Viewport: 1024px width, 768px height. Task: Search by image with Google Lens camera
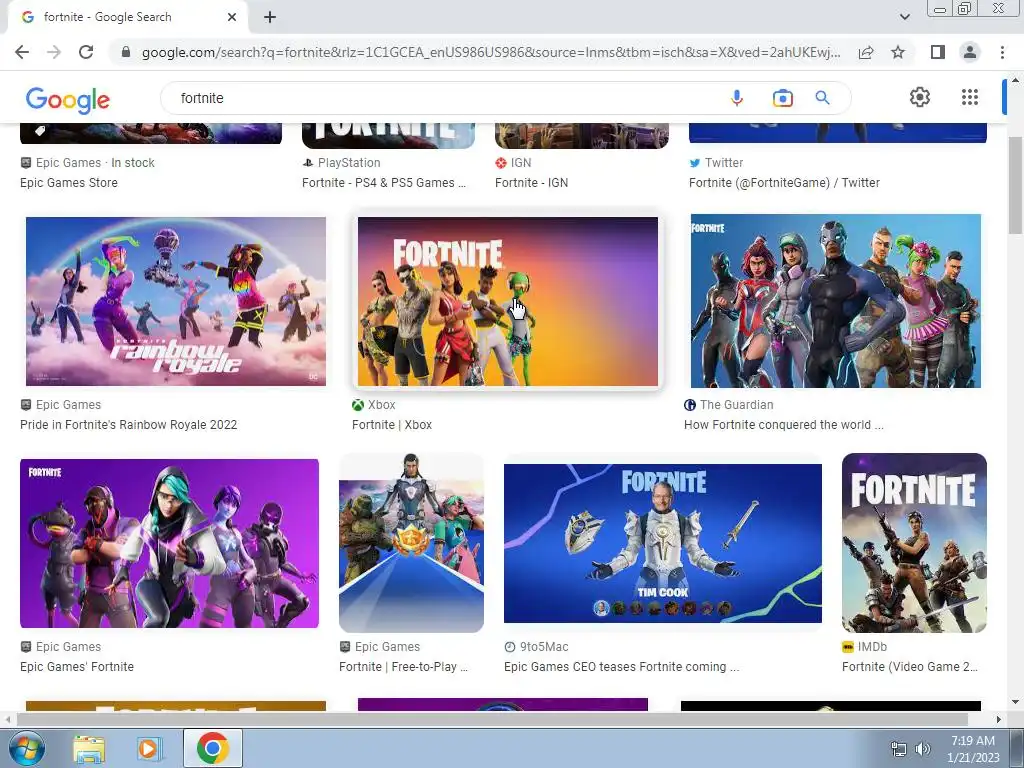point(782,98)
